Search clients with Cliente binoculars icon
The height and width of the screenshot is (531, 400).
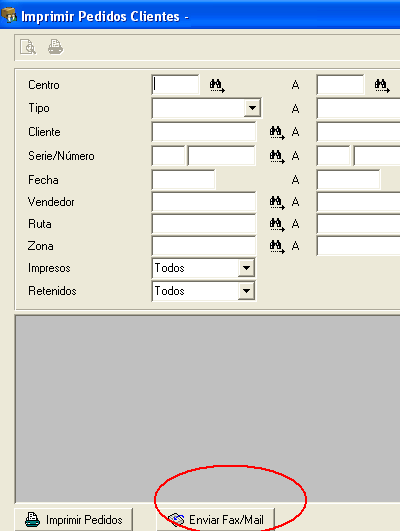click(277, 132)
